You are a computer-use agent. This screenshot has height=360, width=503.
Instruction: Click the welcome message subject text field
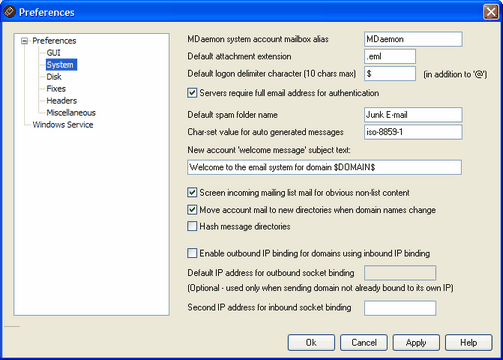[x=324, y=167]
